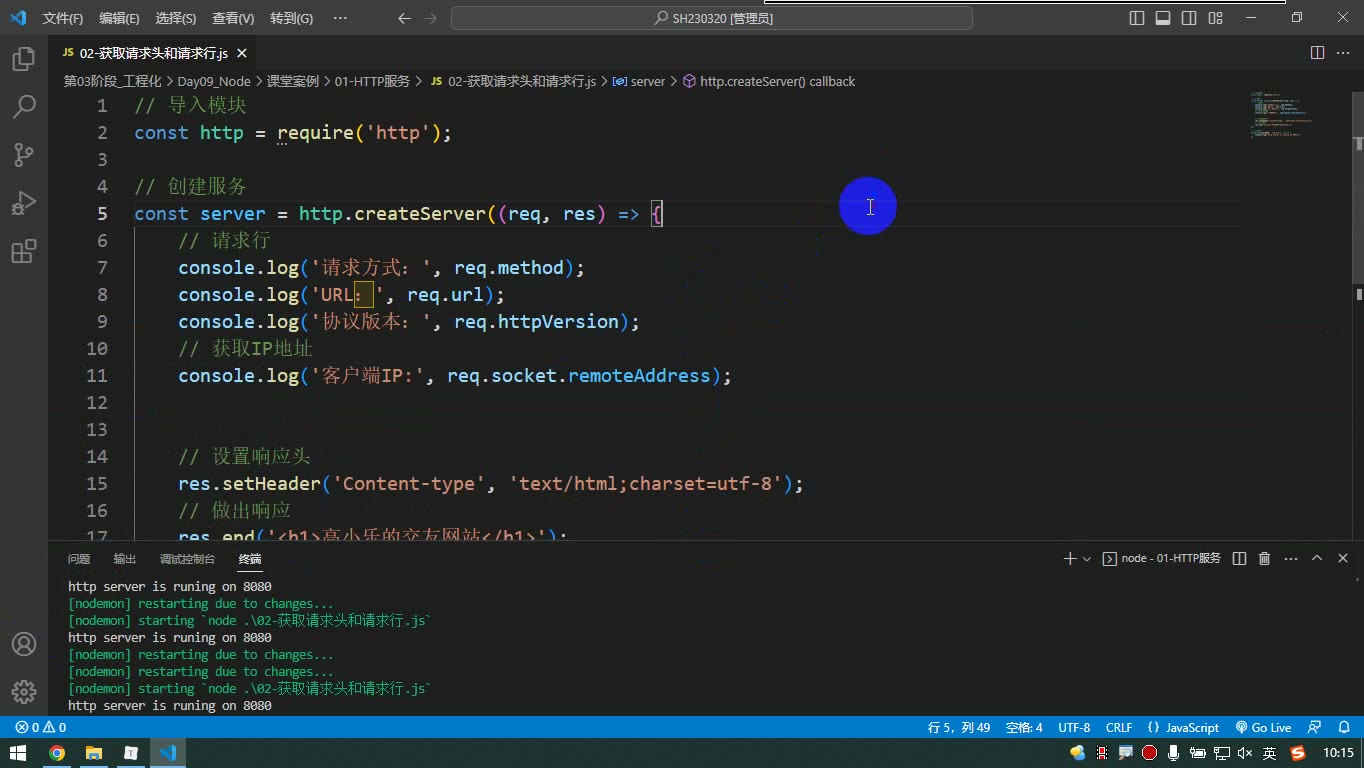1364x768 pixels.
Task: Open Run and Debug view
Action: click(23, 203)
